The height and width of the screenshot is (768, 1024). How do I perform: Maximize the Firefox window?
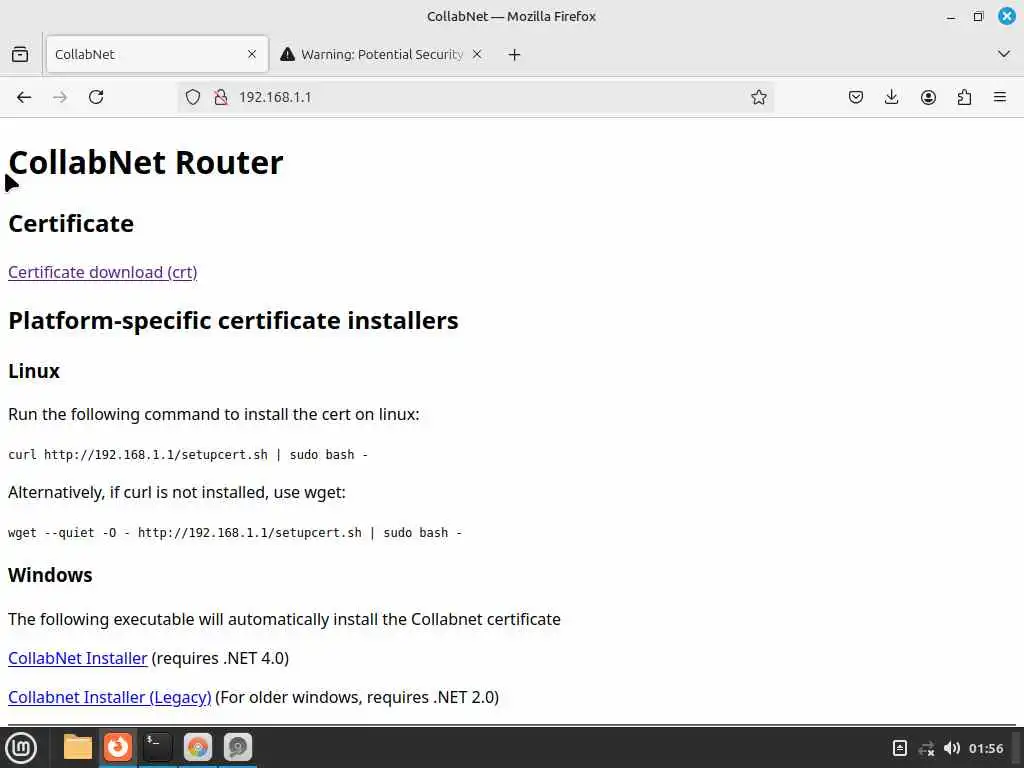click(x=978, y=17)
